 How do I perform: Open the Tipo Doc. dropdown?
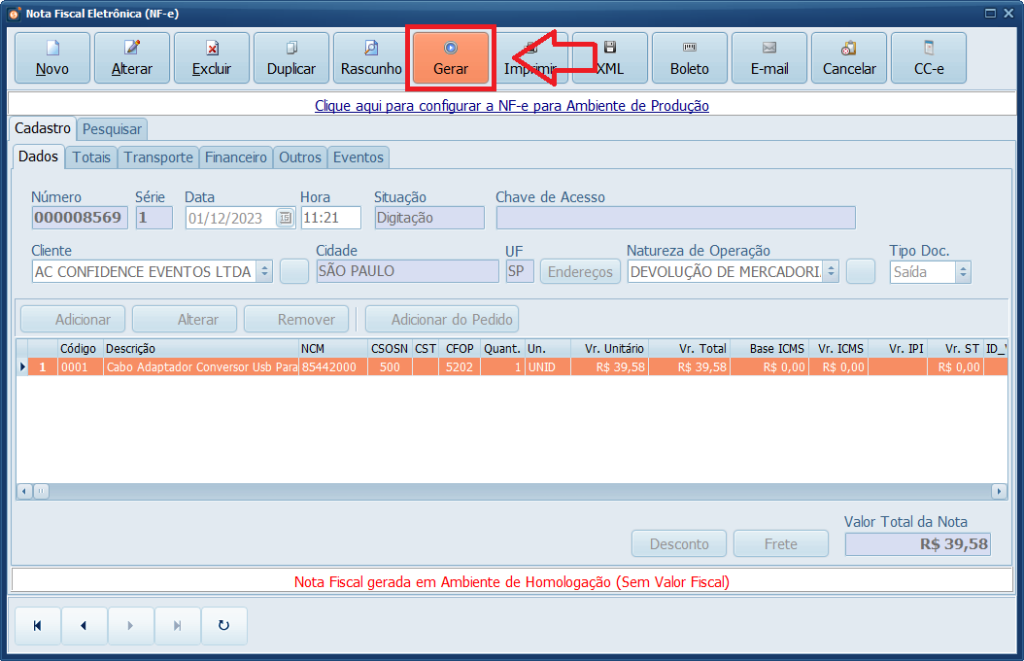click(x=963, y=271)
